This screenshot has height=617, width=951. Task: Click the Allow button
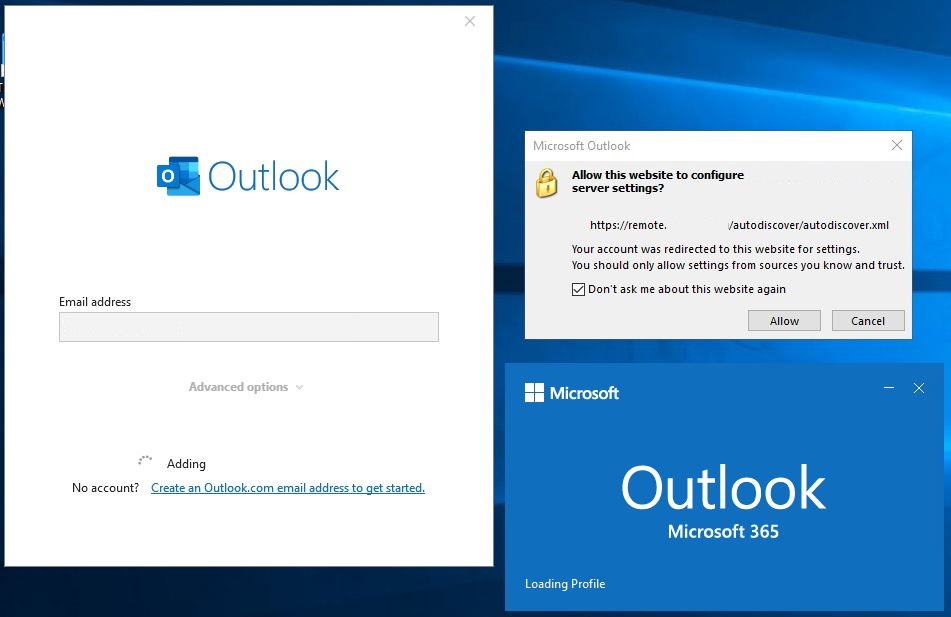(x=784, y=321)
